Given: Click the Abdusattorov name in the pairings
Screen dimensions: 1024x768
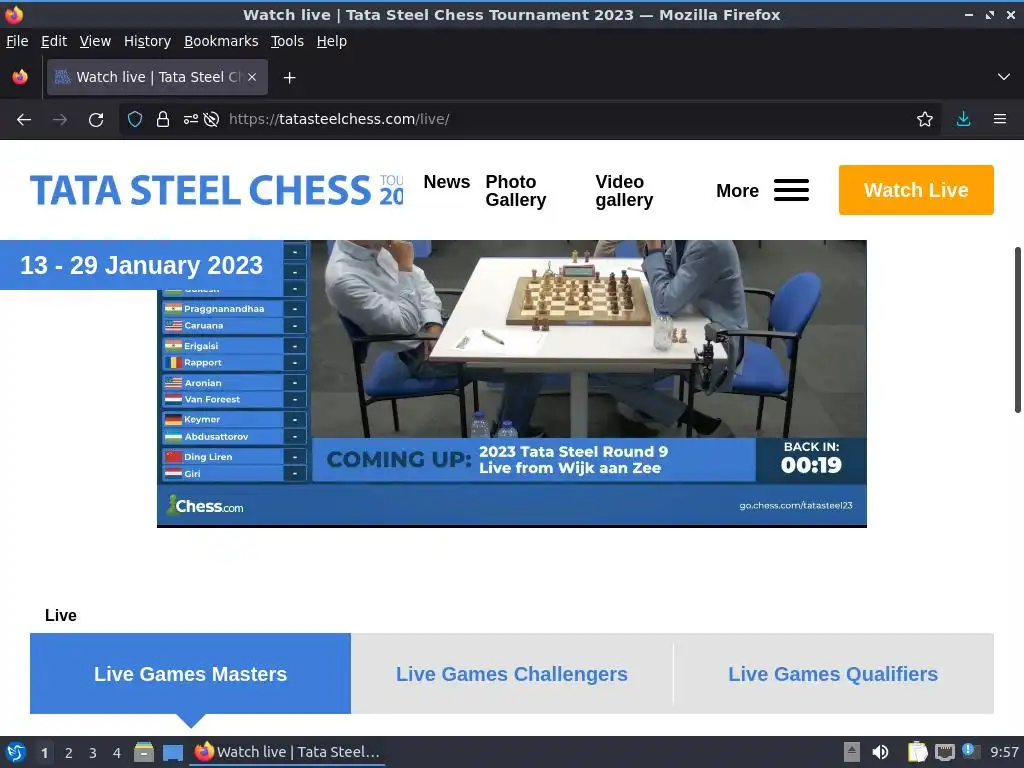Looking at the screenshot, I should coord(216,436).
